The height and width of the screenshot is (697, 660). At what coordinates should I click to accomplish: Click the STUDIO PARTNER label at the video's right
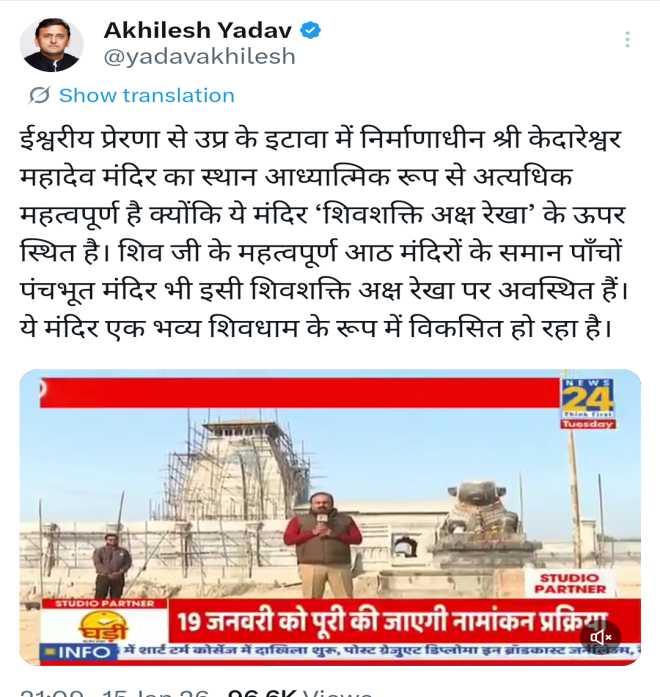(x=570, y=584)
